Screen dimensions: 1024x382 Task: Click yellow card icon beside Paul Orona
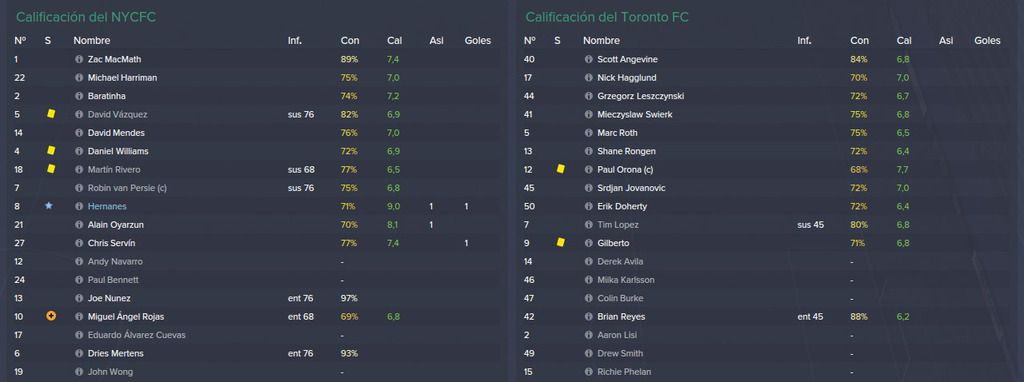pos(560,169)
